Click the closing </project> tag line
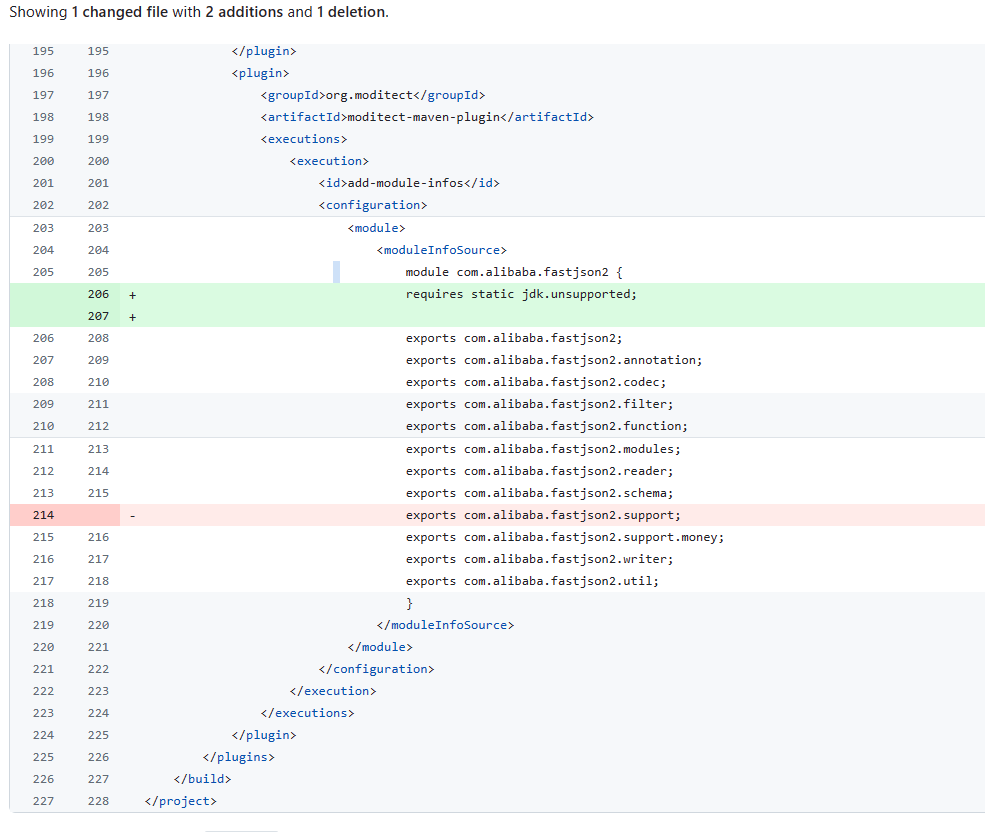985x832 pixels. [x=180, y=801]
